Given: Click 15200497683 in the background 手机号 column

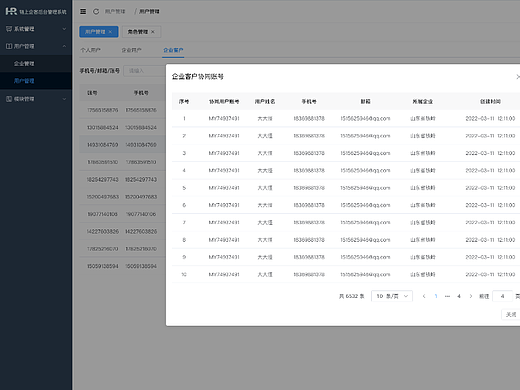Looking at the screenshot, I should [x=141, y=197].
